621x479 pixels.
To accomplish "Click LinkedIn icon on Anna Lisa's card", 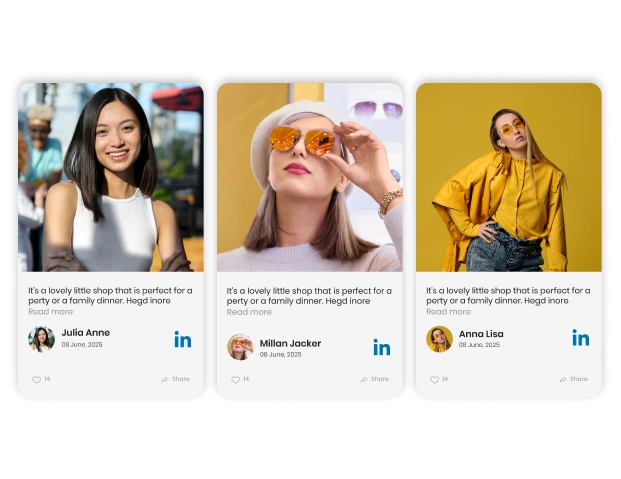I will pos(580,338).
